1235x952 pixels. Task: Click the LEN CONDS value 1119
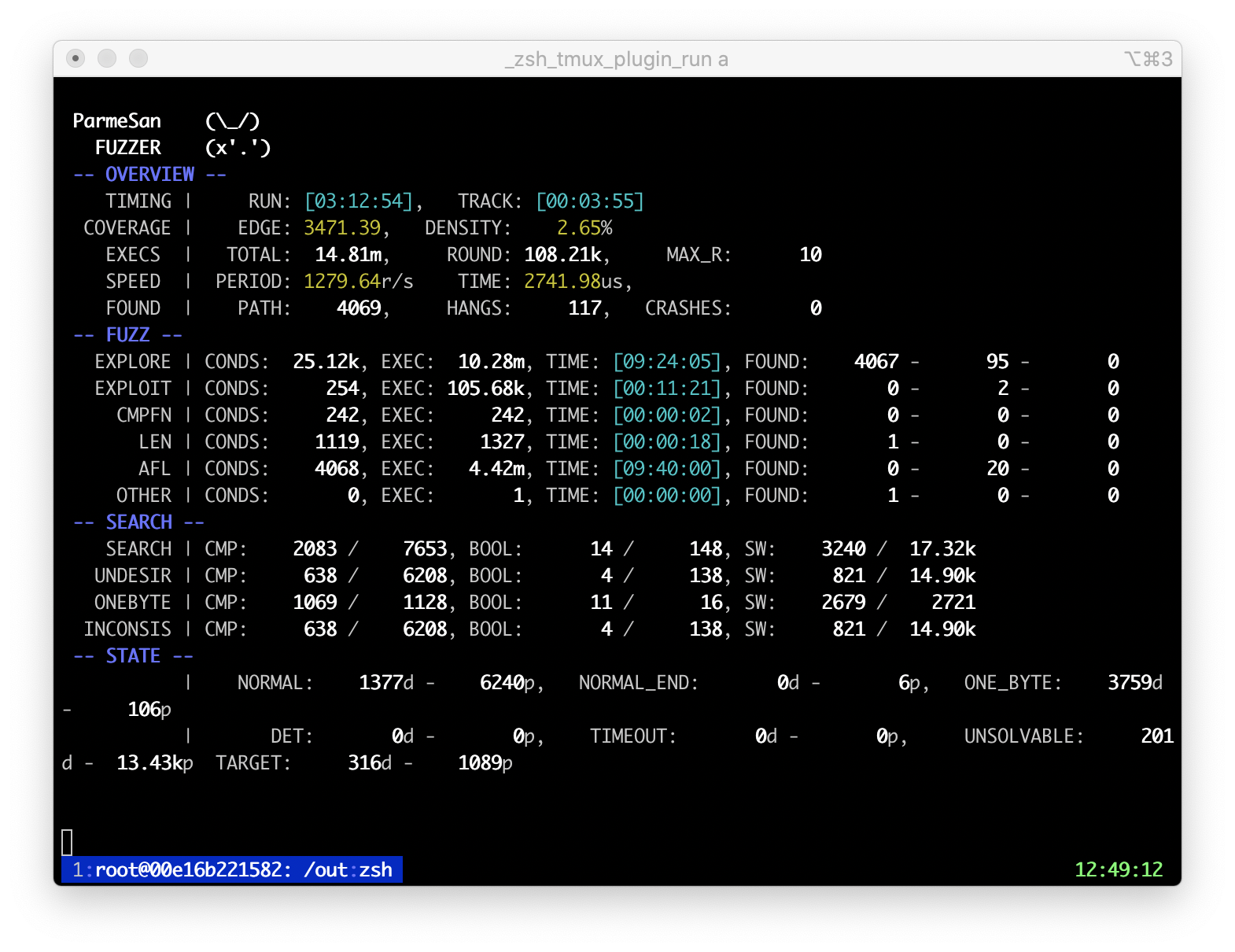click(337, 442)
